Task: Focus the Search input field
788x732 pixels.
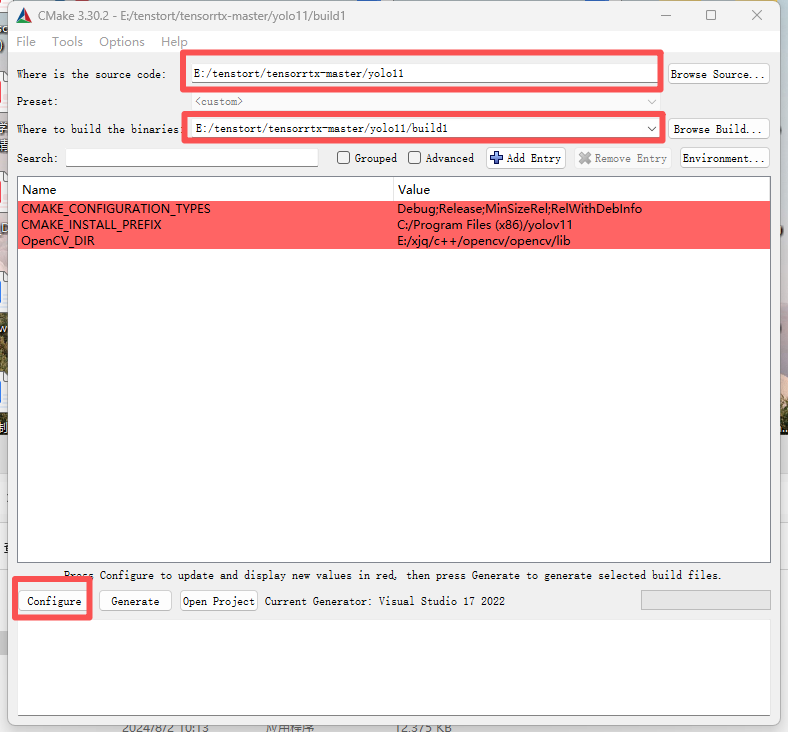Action: tap(192, 158)
